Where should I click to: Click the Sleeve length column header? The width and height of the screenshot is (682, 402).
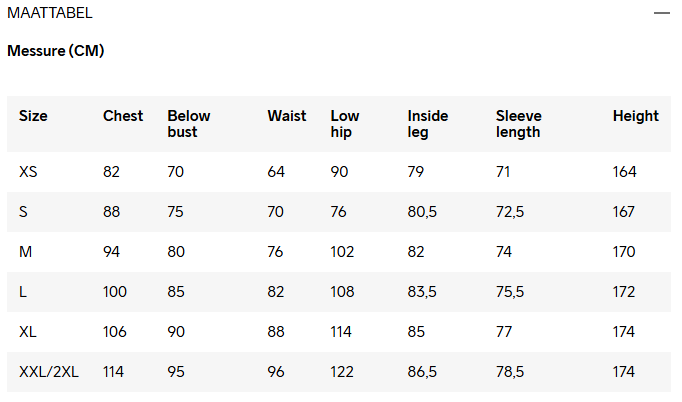(518, 124)
